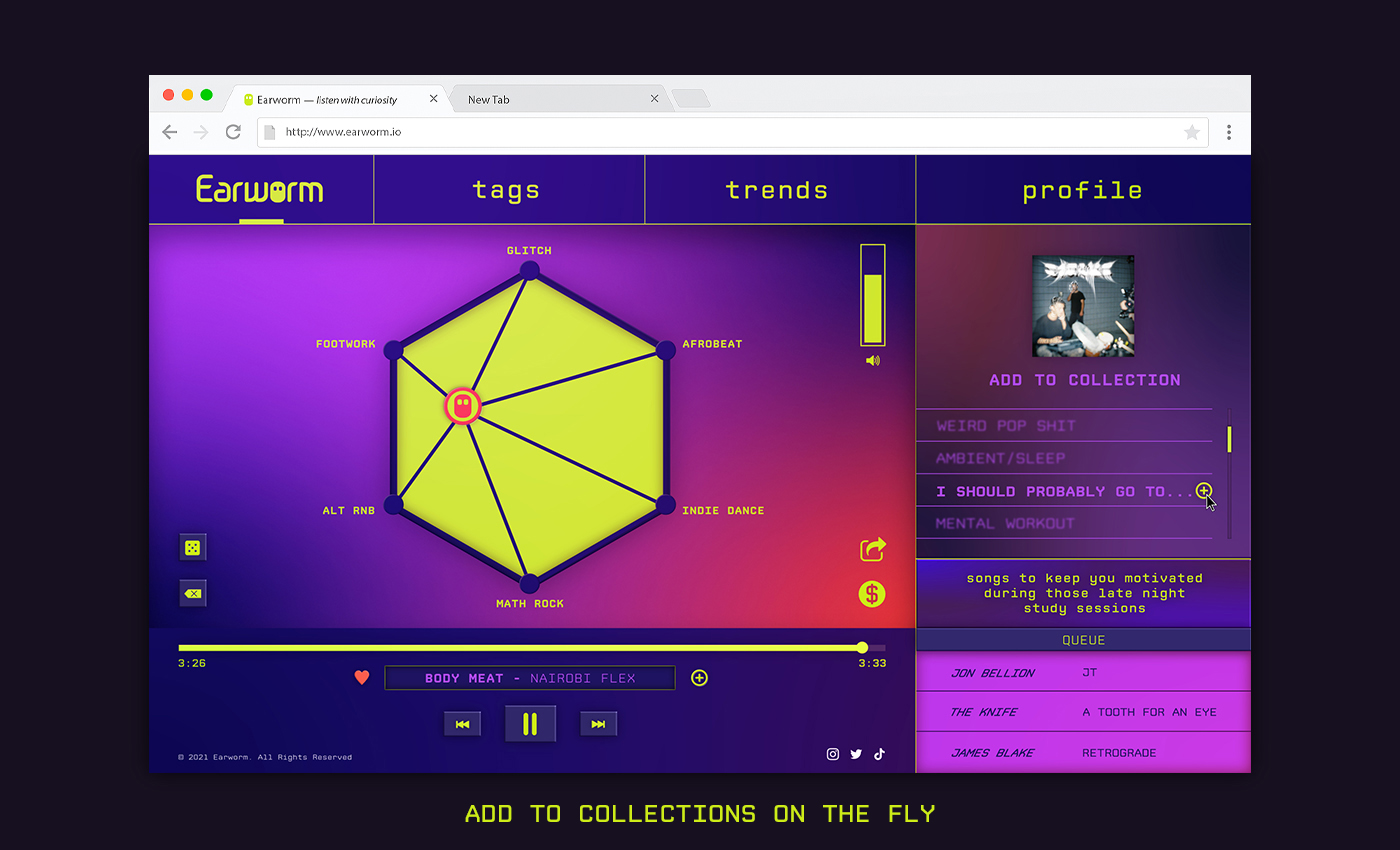This screenshot has height=850, width=1400.
Task: Click the Add to Collection heading
Action: pyautogui.click(x=1085, y=380)
